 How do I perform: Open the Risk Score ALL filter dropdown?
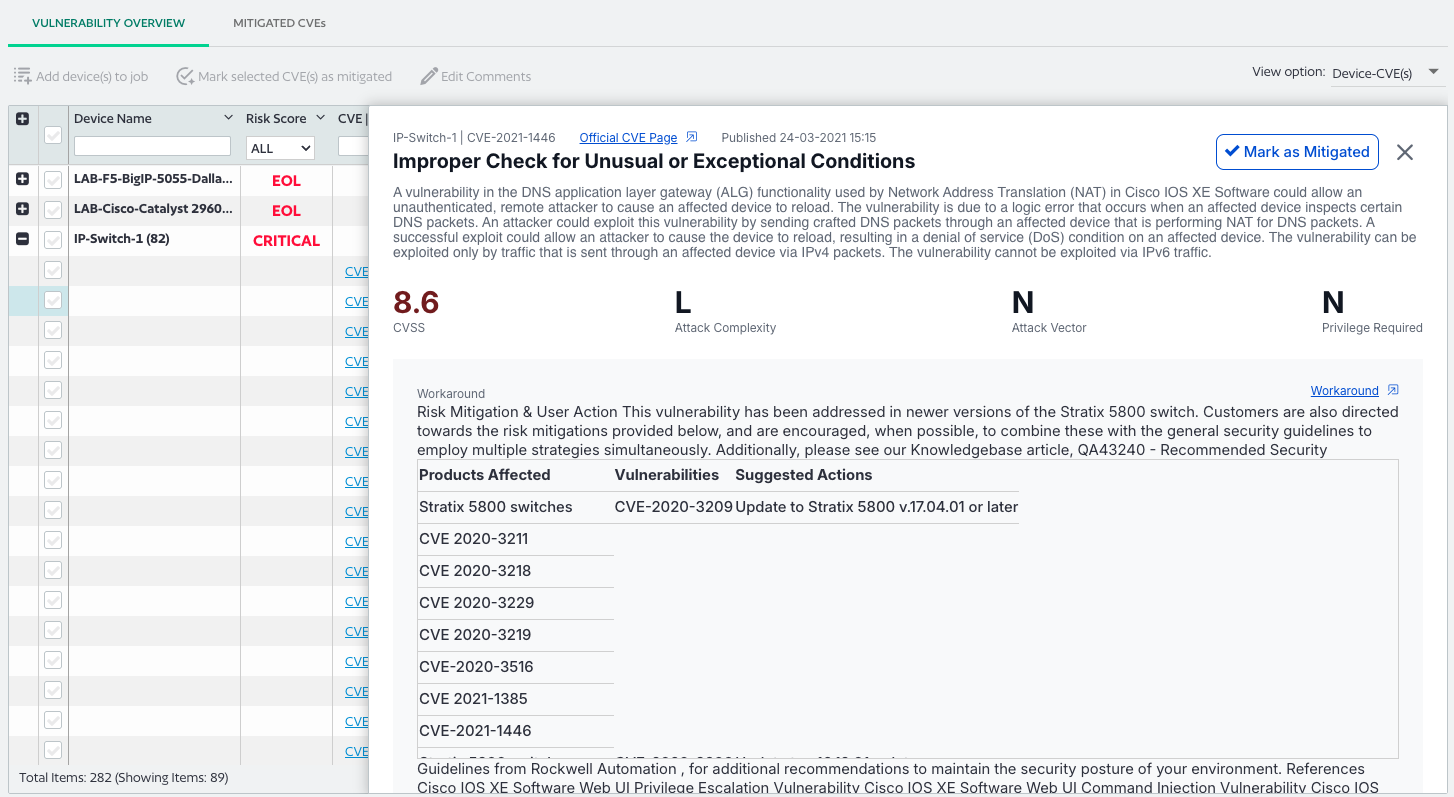coord(281,148)
